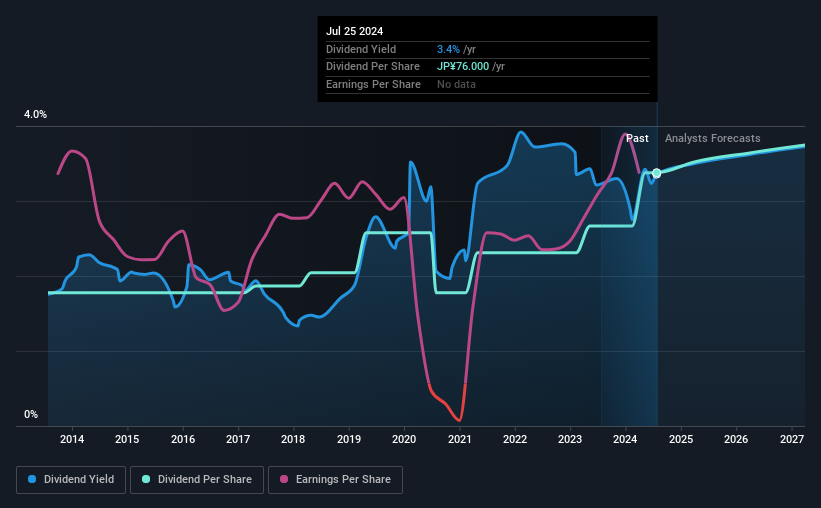Image resolution: width=821 pixels, height=508 pixels.
Task: Click the 2019 x-axis label
Action: [349, 439]
